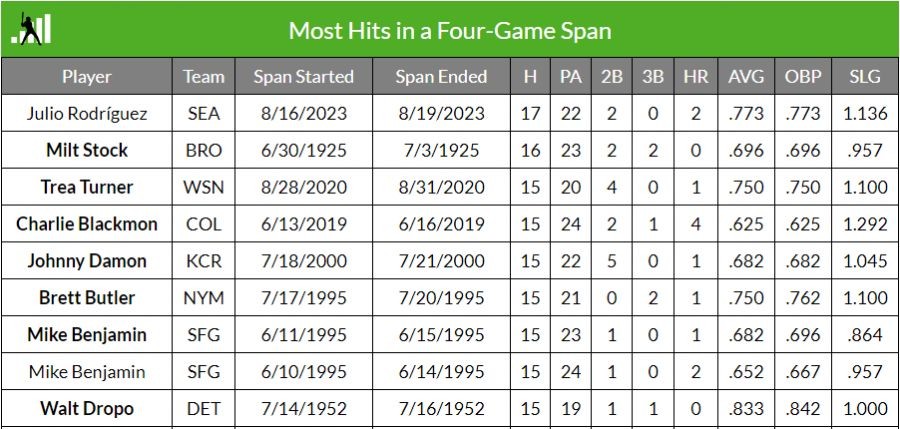Click the Span Ended column header

(441, 76)
